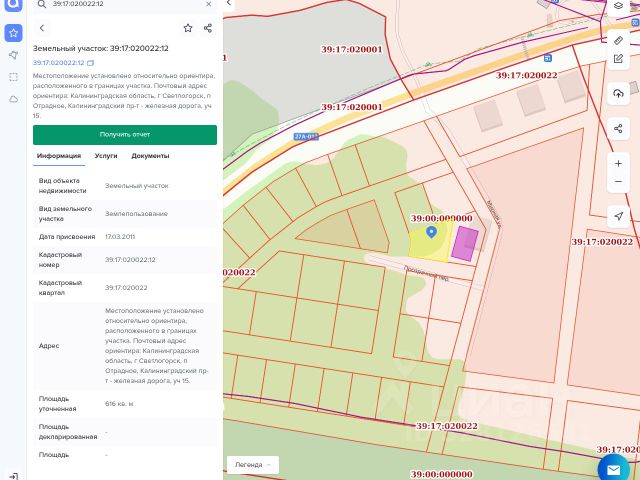Image resolution: width=640 pixels, height=480 pixels.
Task: Locate me with the navigation arrow button
Action: [x=618, y=216]
